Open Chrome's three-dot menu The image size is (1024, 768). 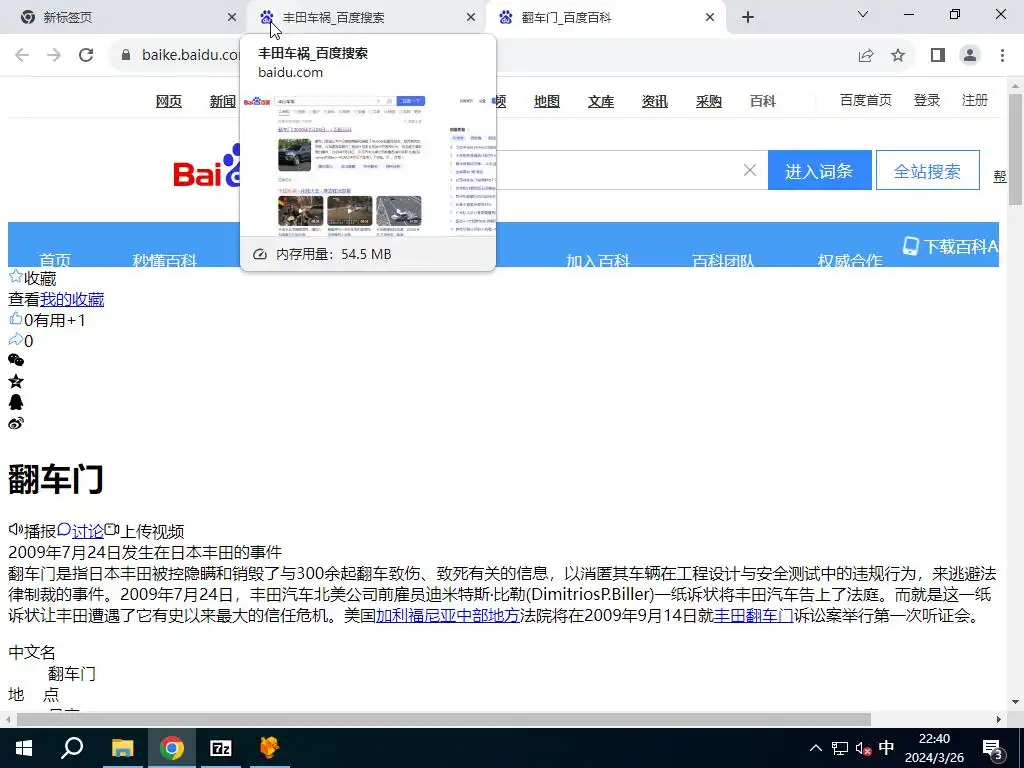(x=1002, y=56)
